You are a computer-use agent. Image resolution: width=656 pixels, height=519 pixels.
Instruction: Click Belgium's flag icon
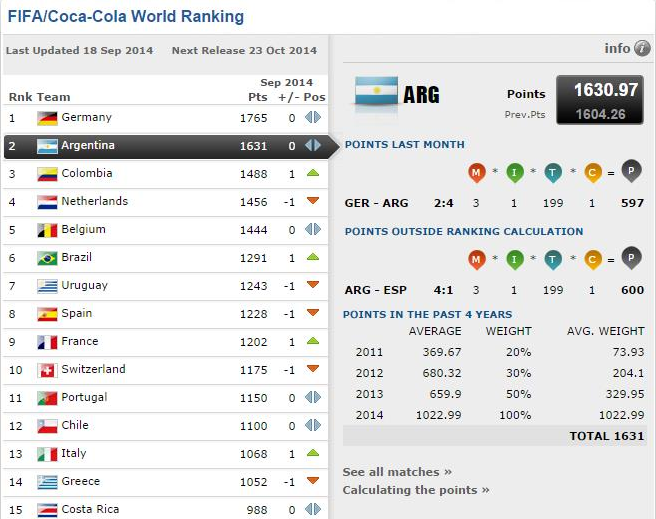click(47, 230)
